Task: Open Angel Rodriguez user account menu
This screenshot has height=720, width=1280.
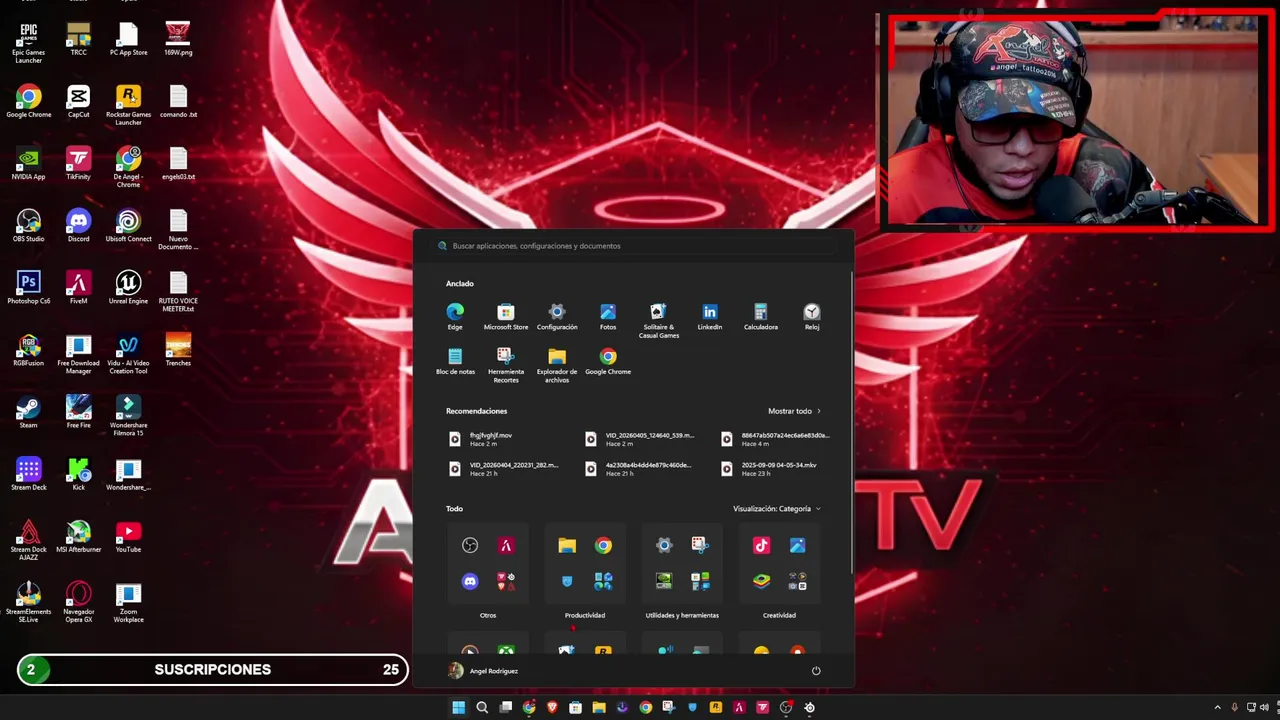Action: (x=482, y=671)
